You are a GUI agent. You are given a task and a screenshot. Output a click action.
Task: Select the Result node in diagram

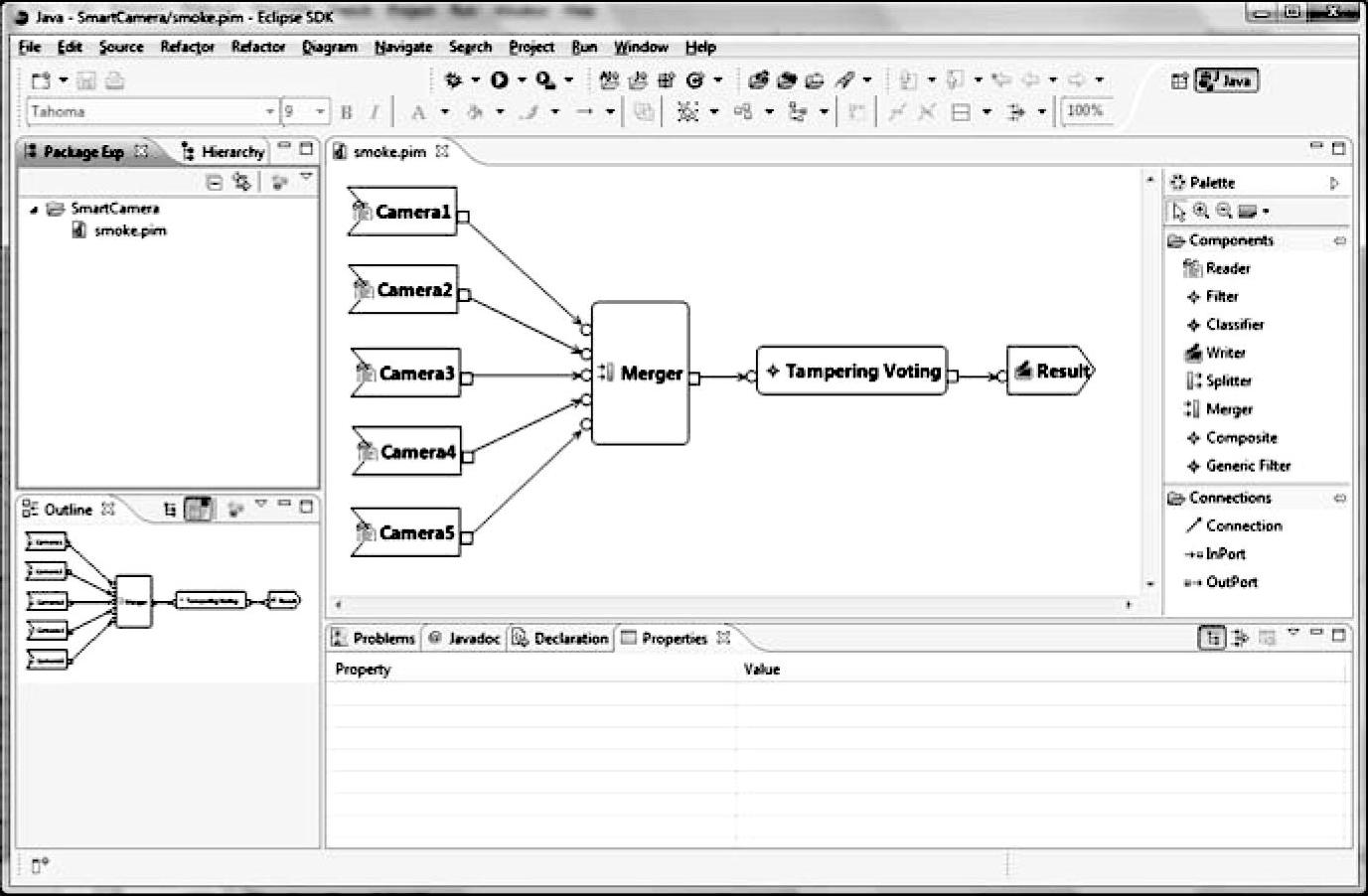(1050, 372)
